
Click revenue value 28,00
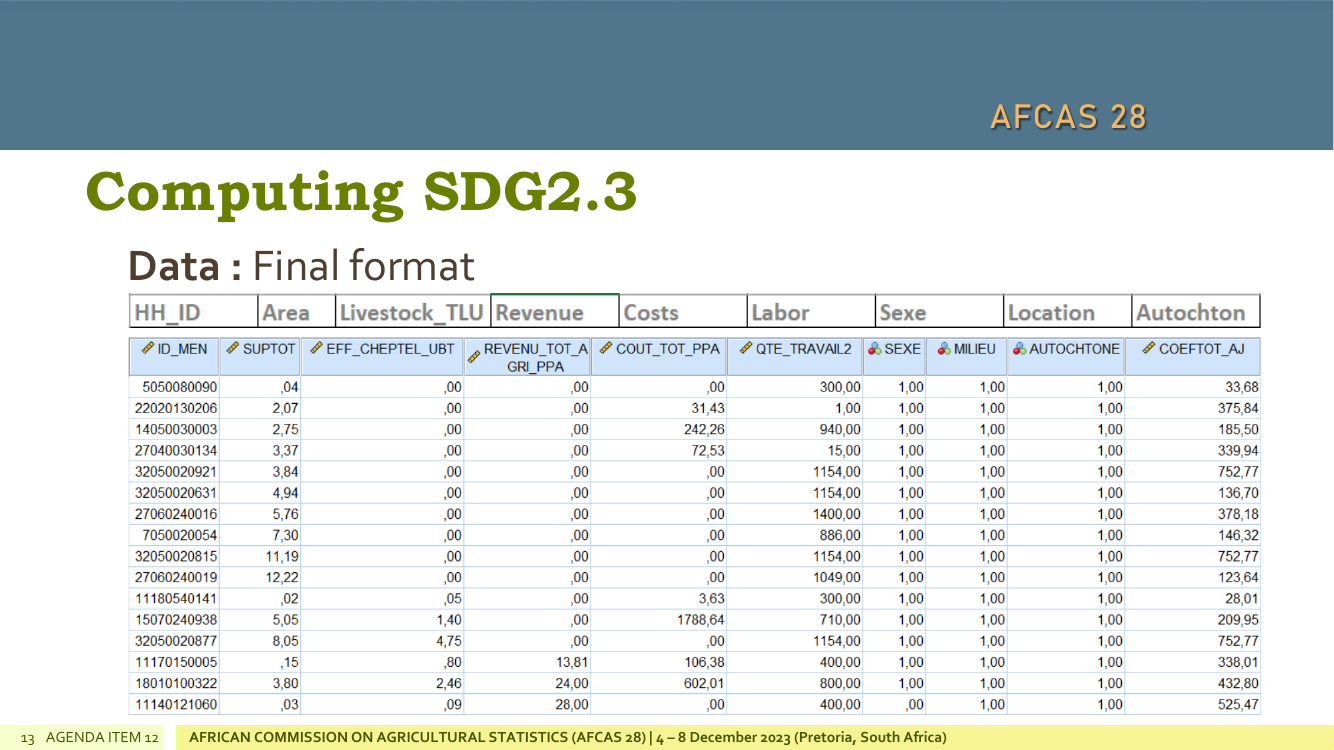[572, 705]
